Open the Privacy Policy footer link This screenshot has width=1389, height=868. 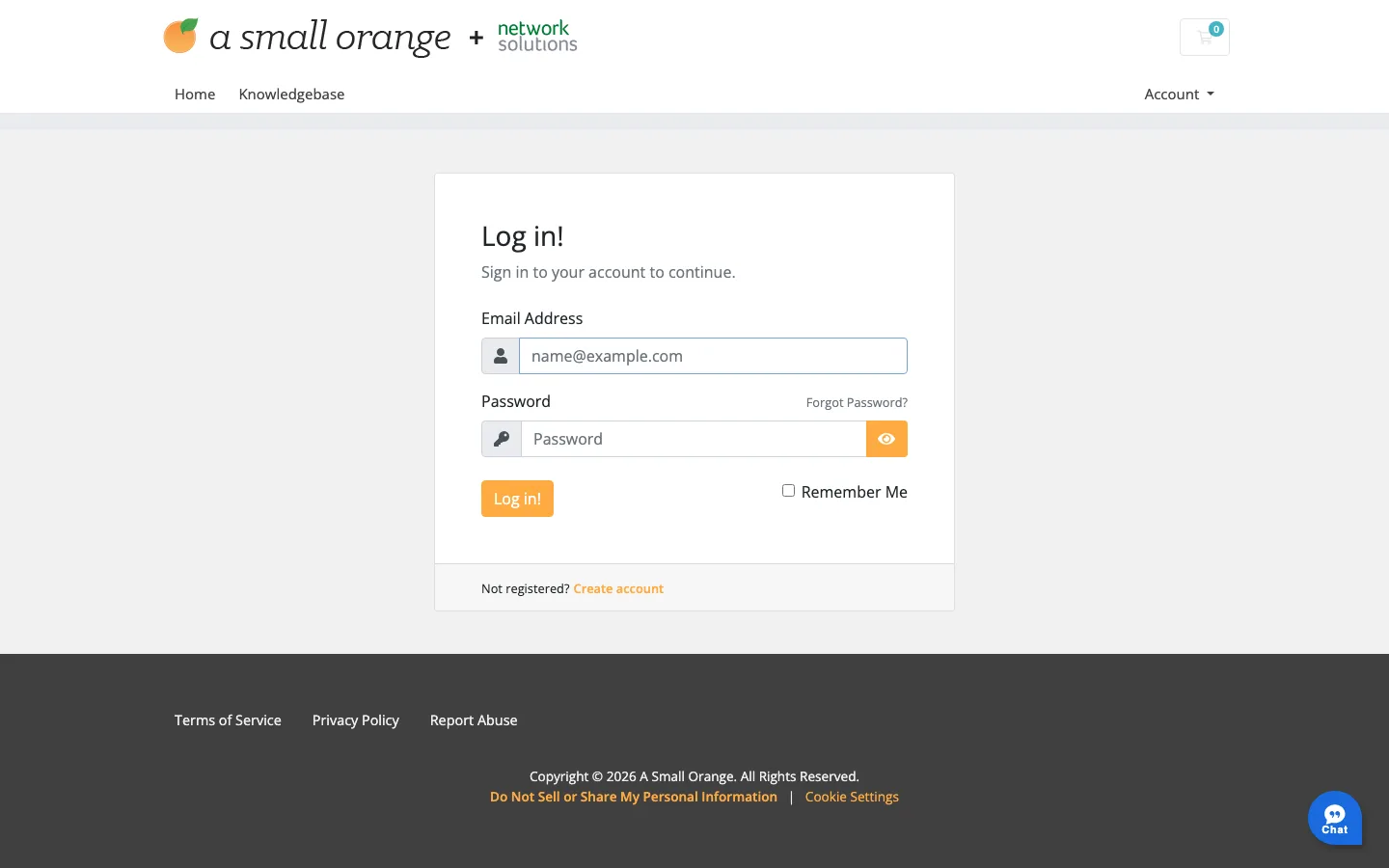(355, 720)
